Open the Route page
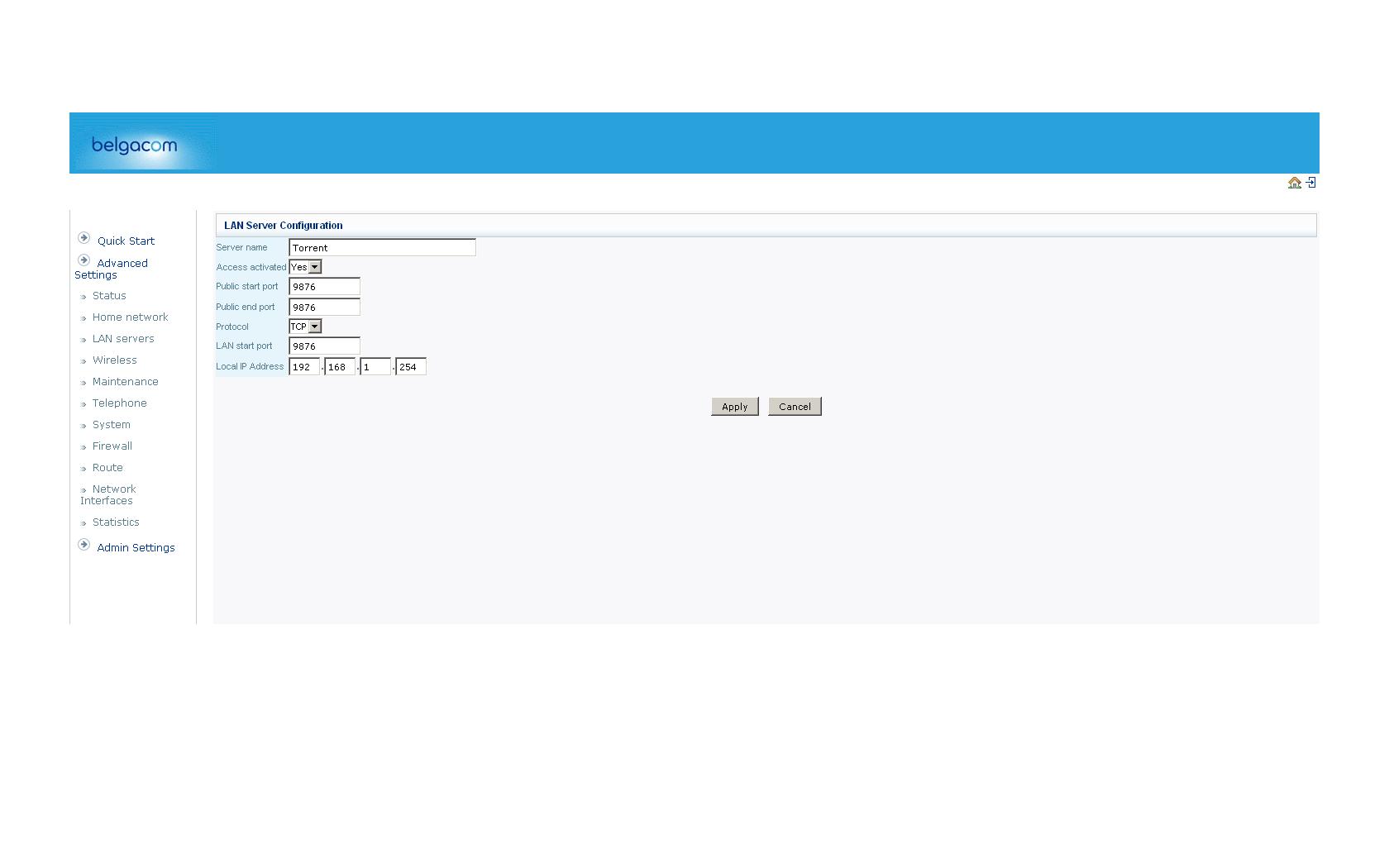This screenshot has width=1389, height=868. tap(107, 468)
